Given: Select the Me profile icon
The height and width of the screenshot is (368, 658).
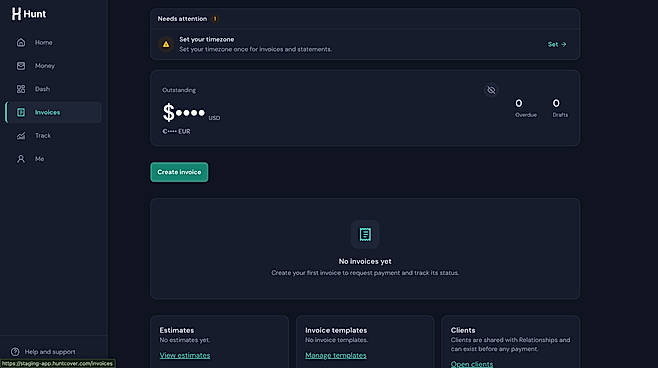Looking at the screenshot, I should coord(21,159).
